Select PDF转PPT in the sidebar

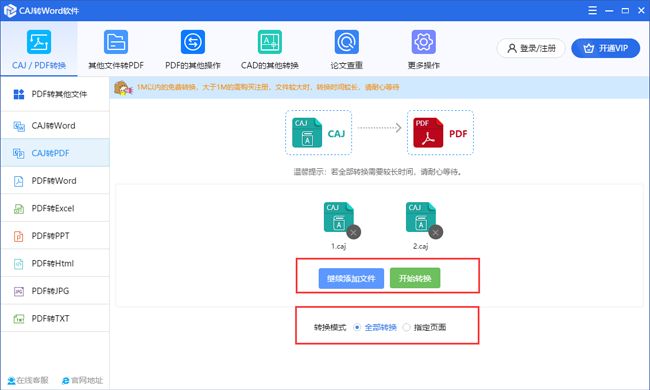pos(55,236)
